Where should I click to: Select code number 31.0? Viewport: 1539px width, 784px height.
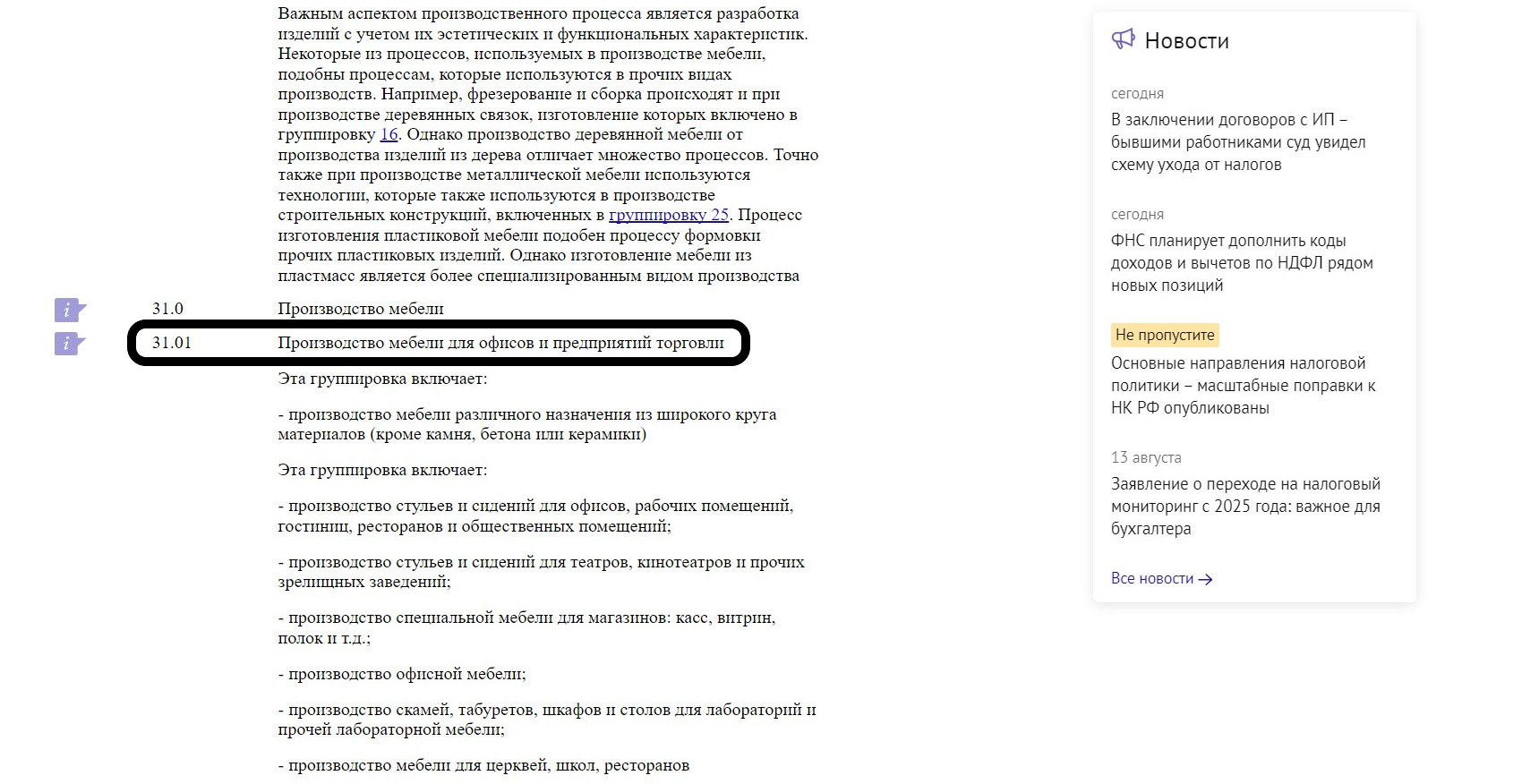pos(167,309)
